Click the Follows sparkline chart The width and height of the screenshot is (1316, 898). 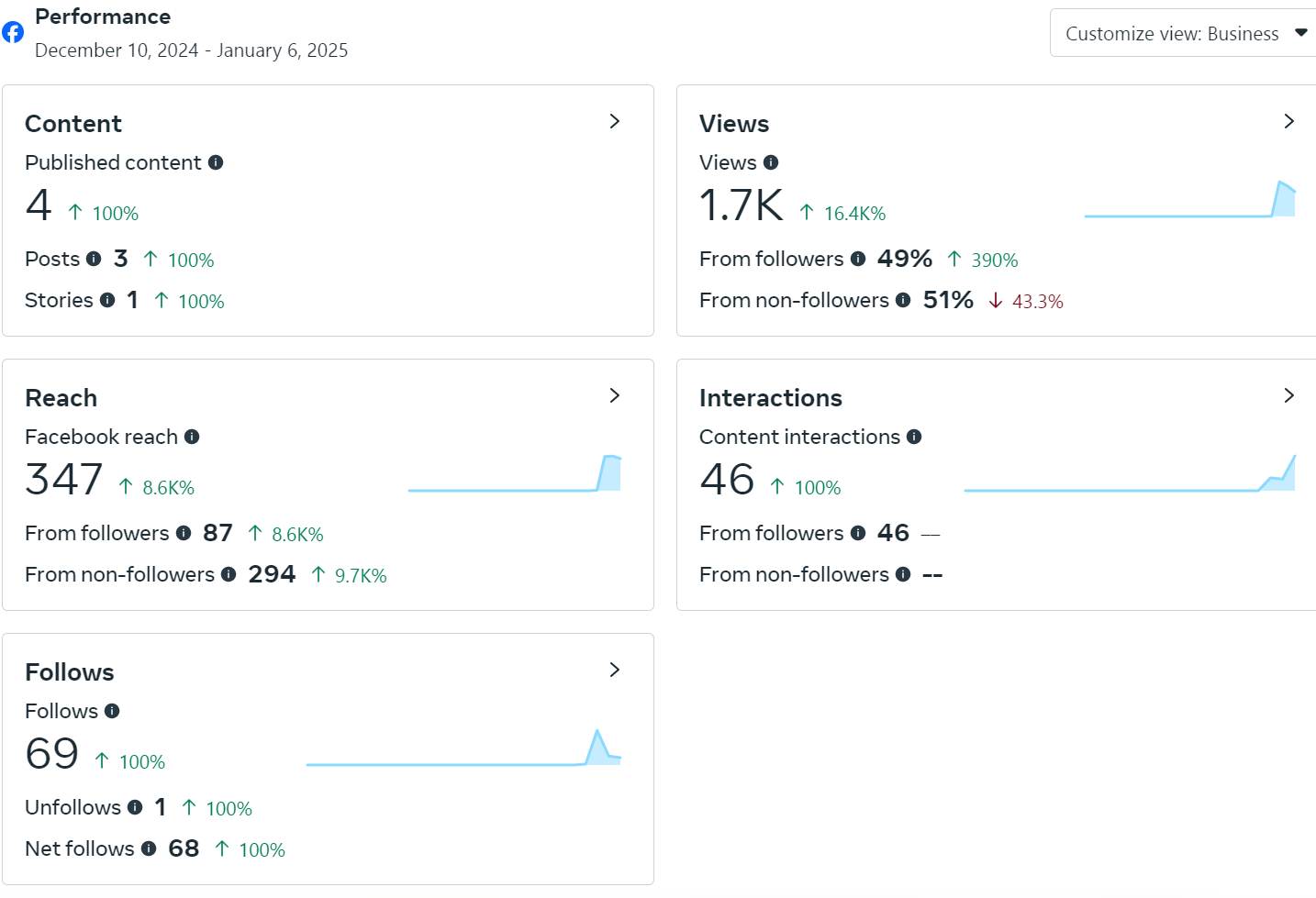pos(463,749)
